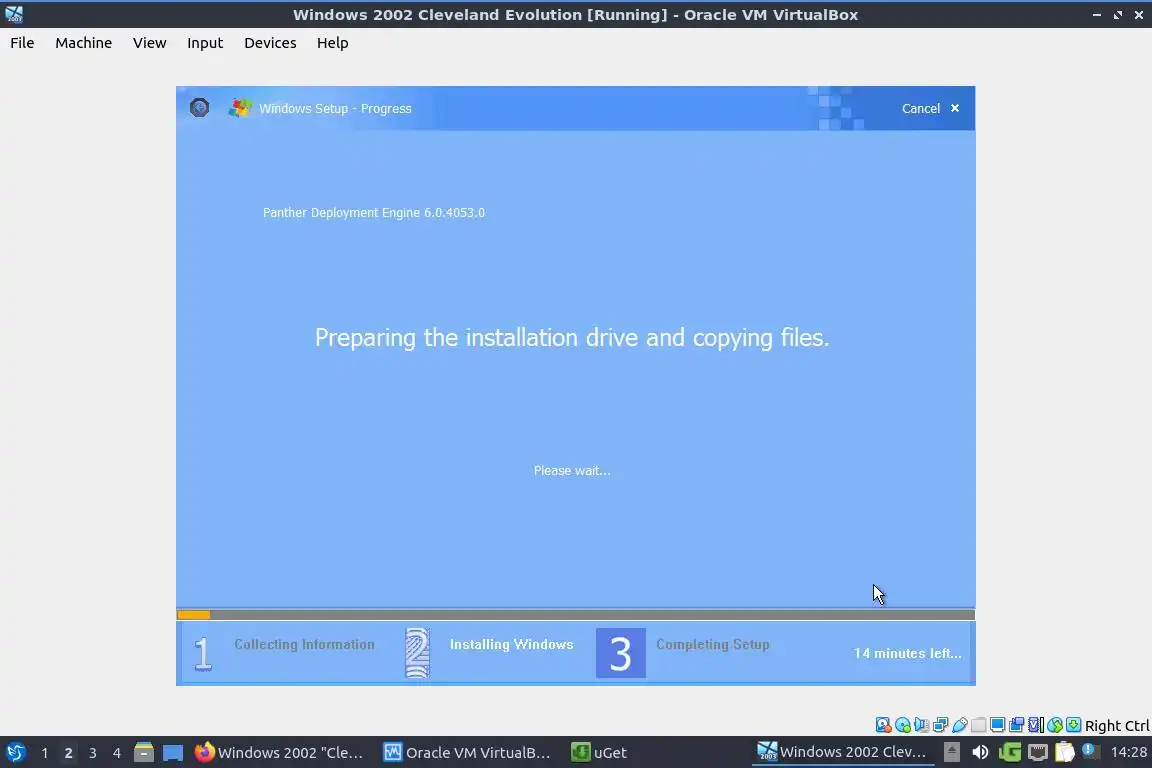Click the Panther Deployment Engine version text
The height and width of the screenshot is (768, 1152).
coord(374,212)
